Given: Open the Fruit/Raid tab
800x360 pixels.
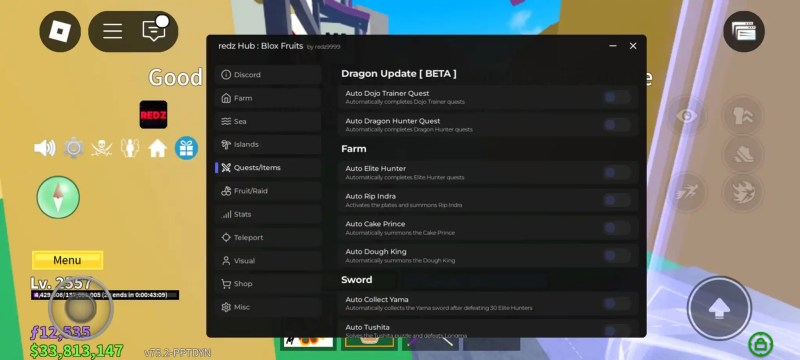Looking at the screenshot, I should coord(268,191).
